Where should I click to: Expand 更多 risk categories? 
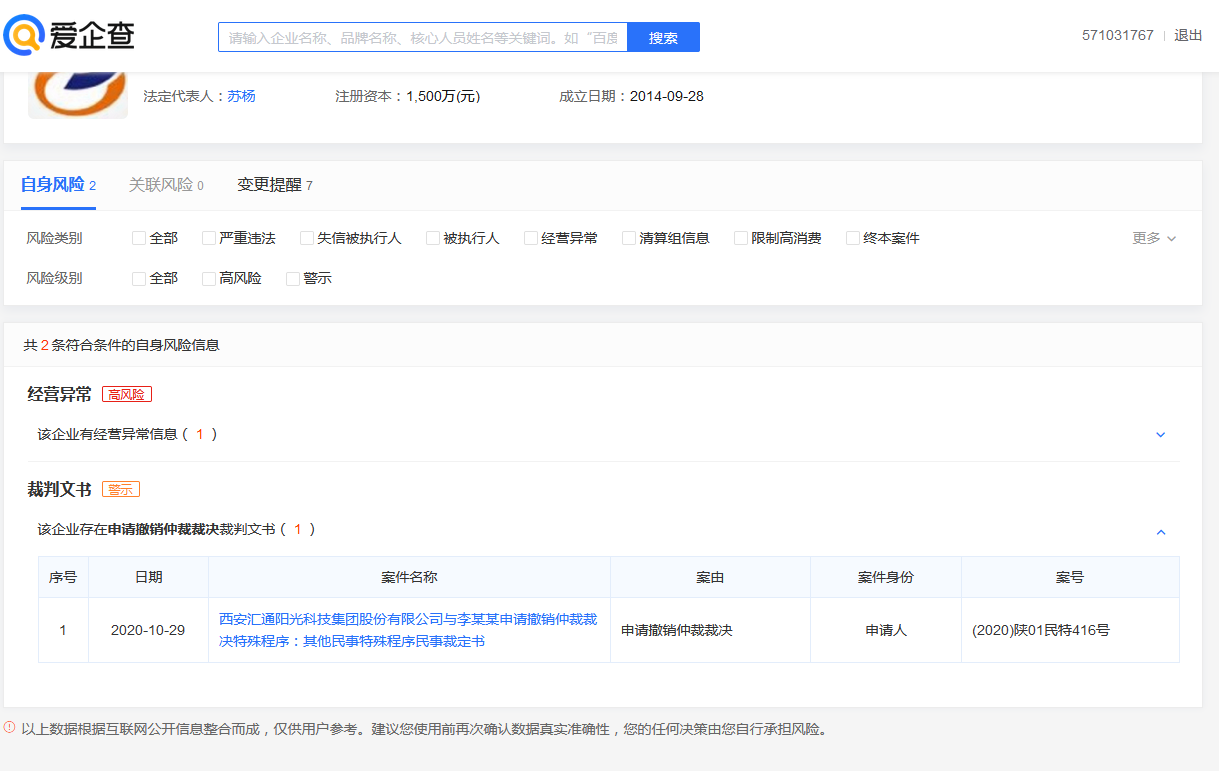(x=1154, y=238)
